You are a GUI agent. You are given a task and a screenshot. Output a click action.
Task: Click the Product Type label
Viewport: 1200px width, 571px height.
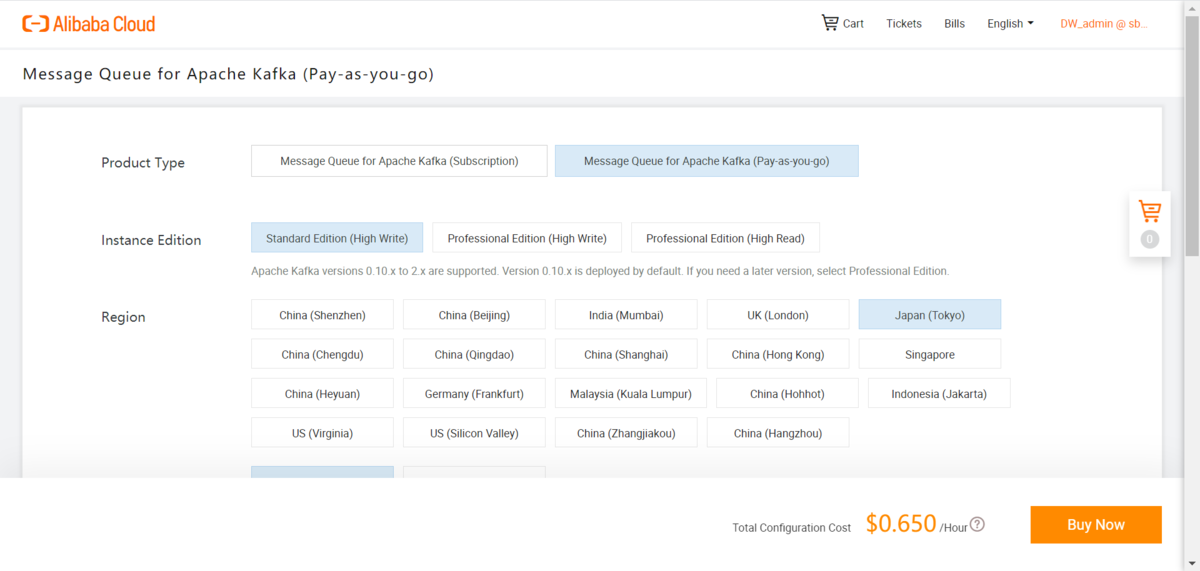pos(143,163)
